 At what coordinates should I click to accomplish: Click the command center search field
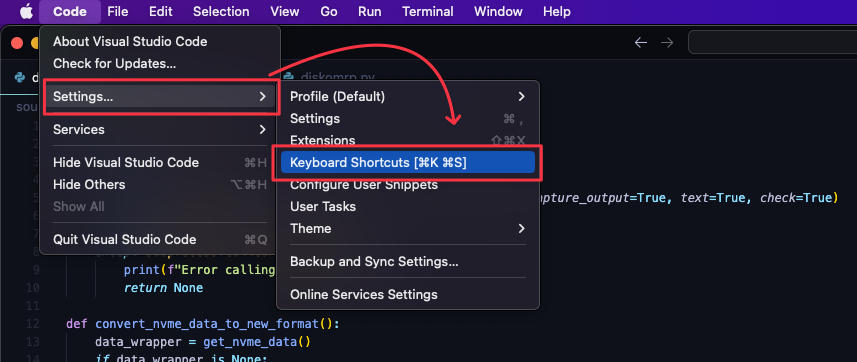point(772,42)
